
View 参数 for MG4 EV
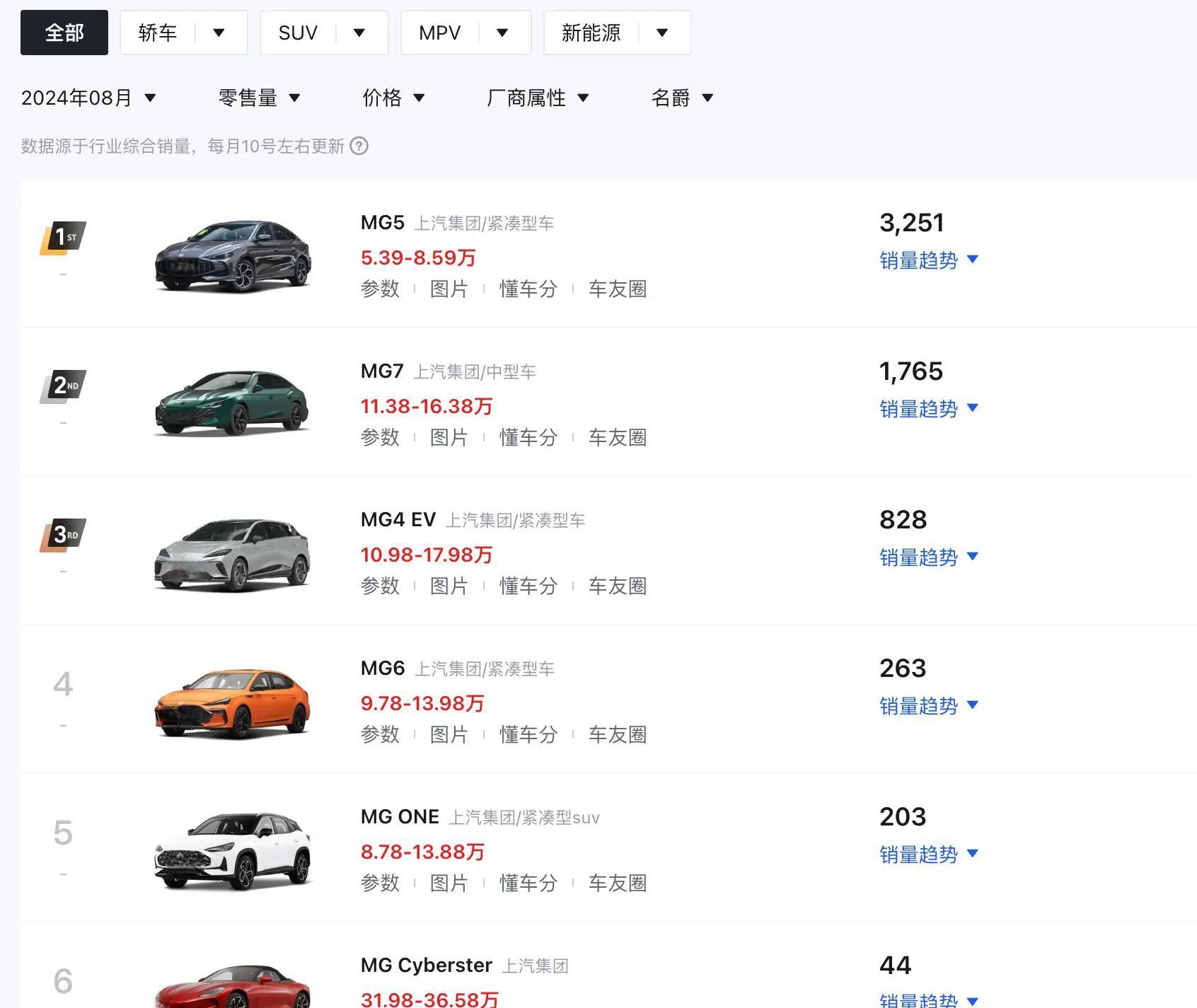click(381, 586)
